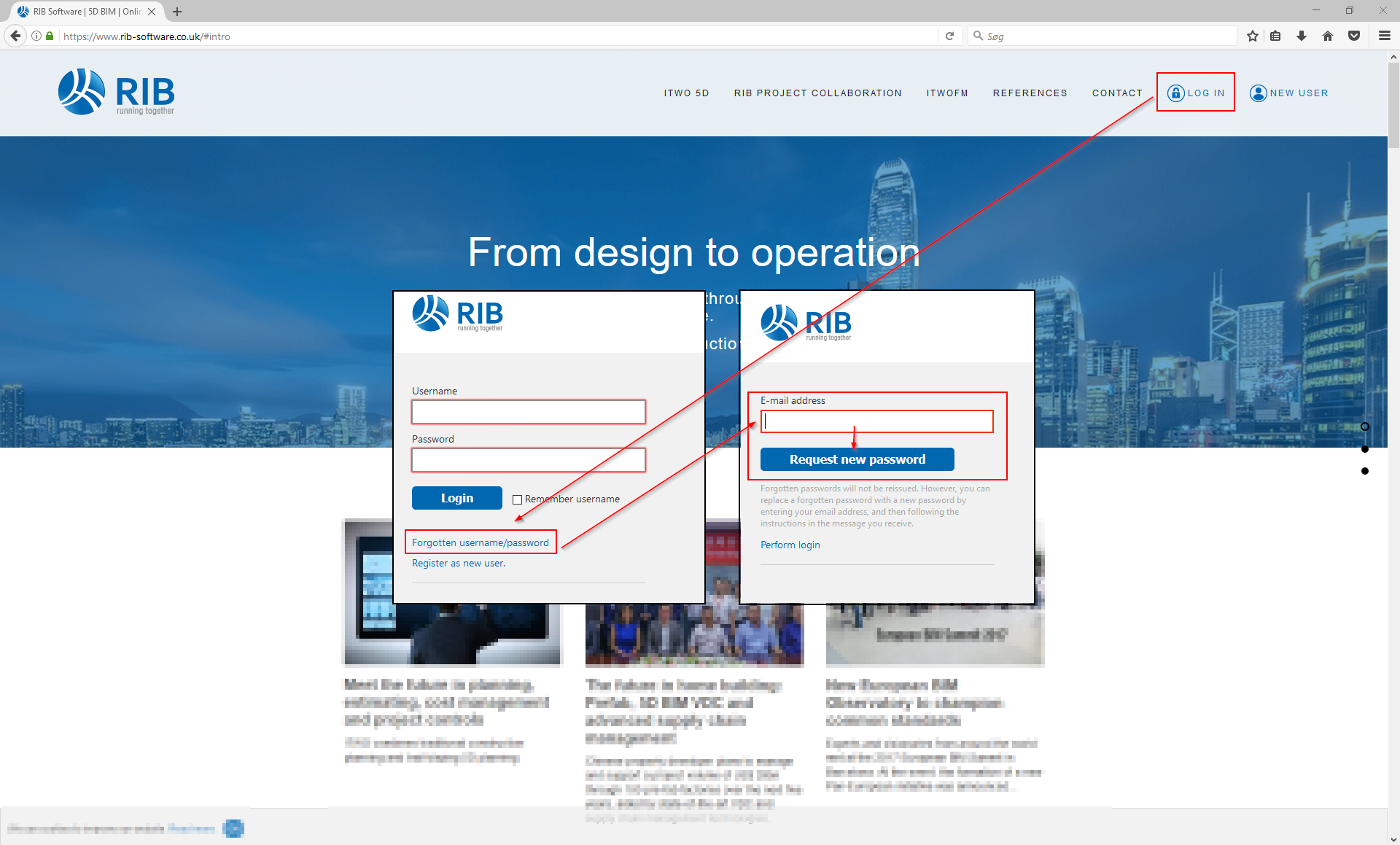The height and width of the screenshot is (845, 1400).
Task: Toggle the Remember username checkbox
Action: (517, 499)
